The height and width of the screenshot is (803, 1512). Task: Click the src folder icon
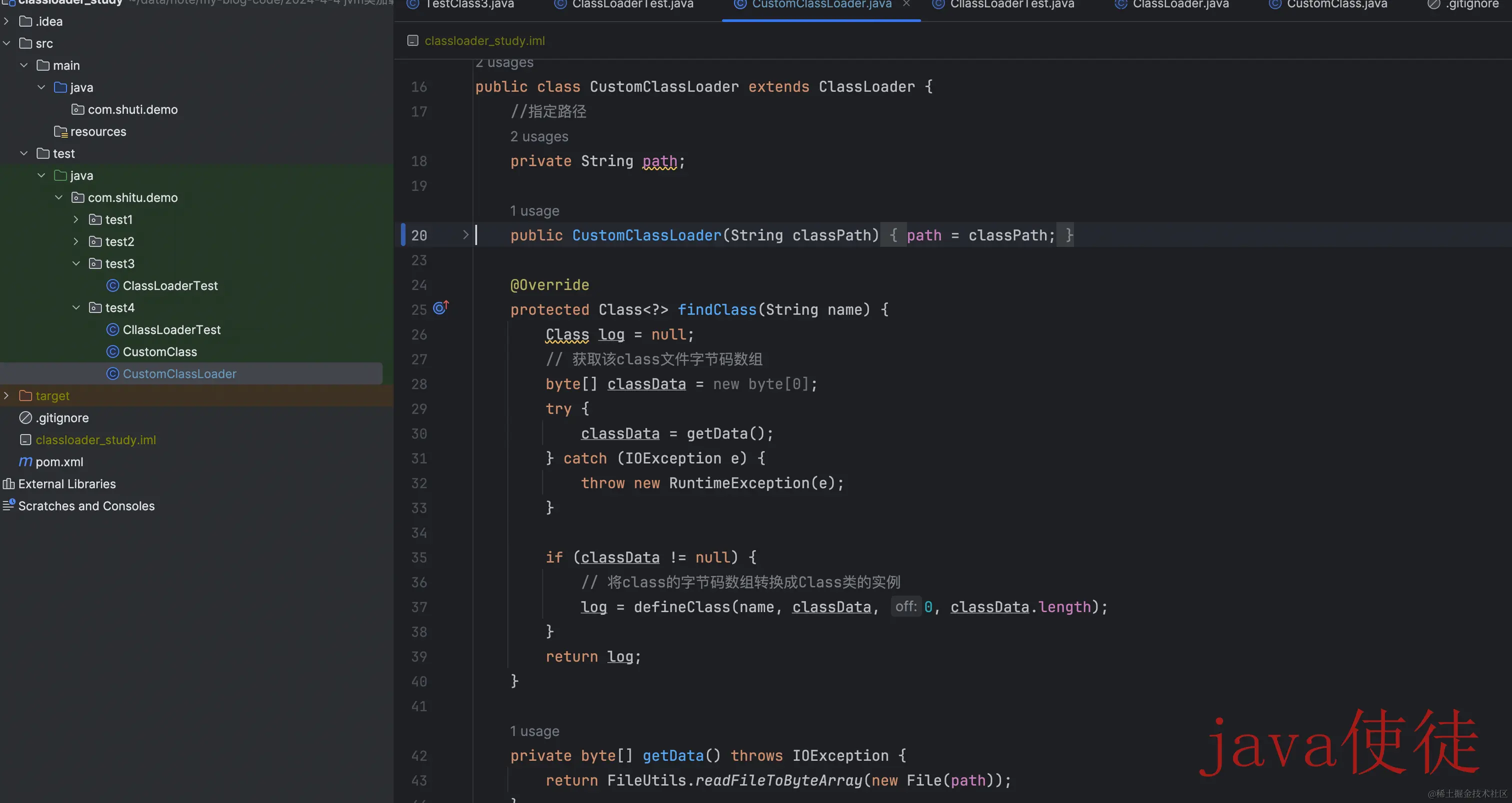26,43
